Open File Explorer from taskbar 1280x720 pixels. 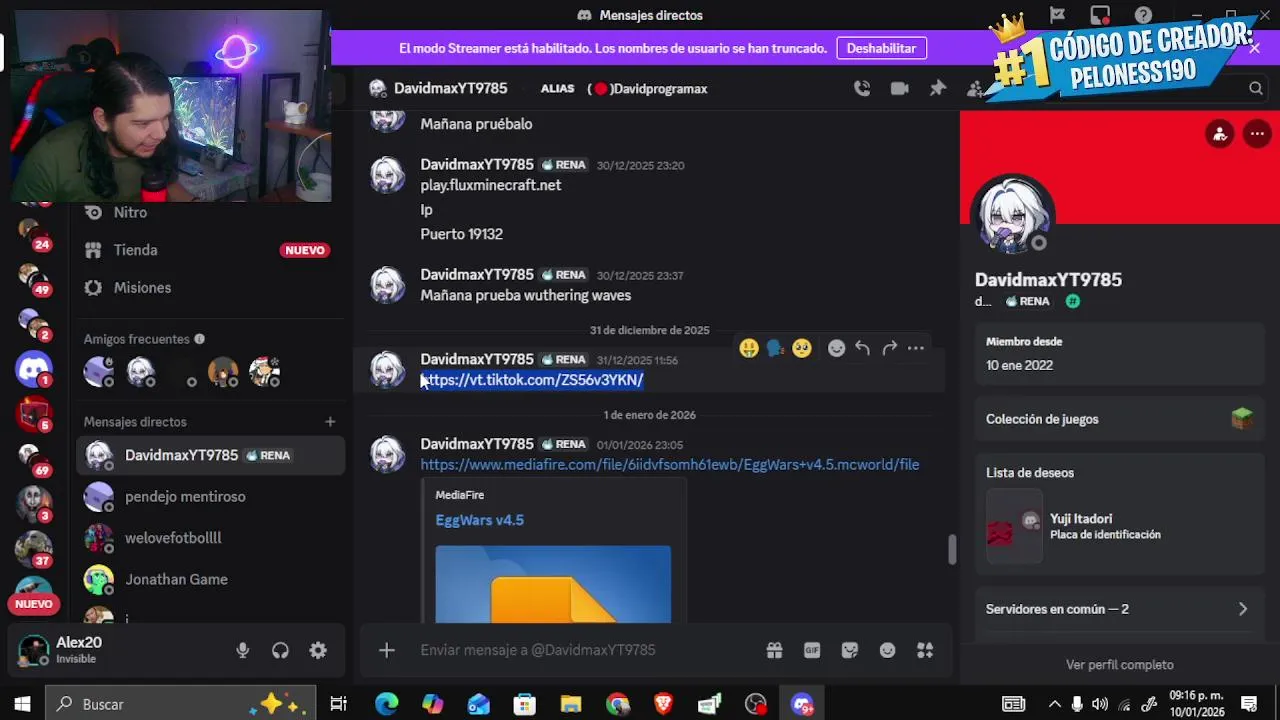(570, 704)
